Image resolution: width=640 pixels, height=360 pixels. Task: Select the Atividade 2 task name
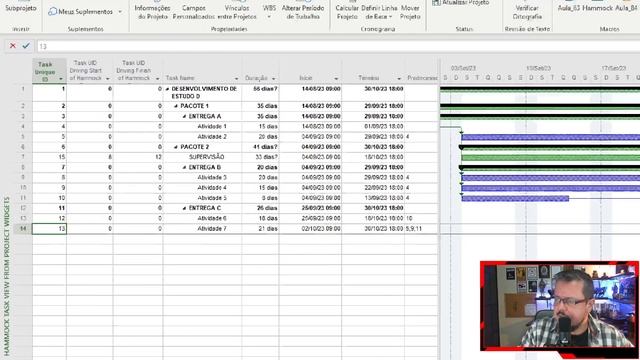click(212, 137)
